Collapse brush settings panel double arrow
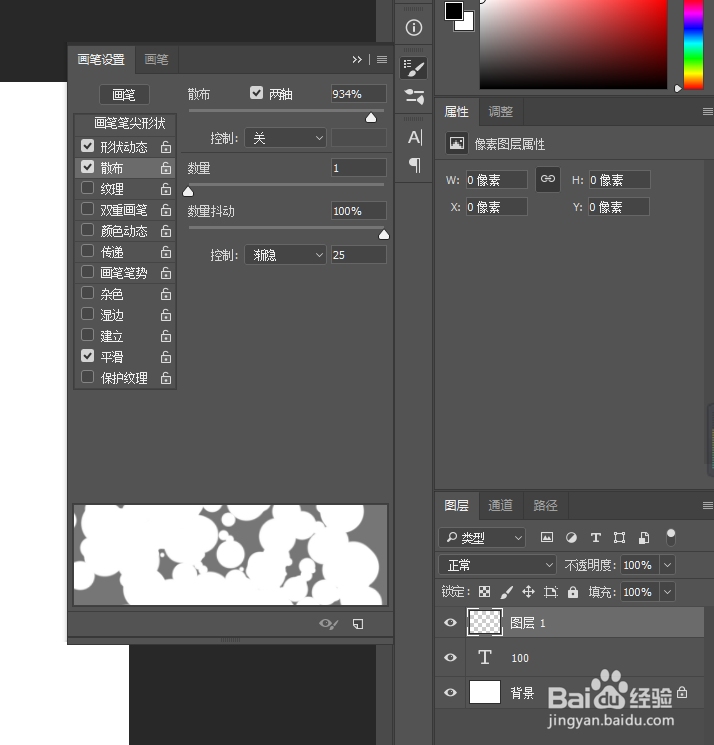The width and height of the screenshot is (714, 745). coord(357,59)
